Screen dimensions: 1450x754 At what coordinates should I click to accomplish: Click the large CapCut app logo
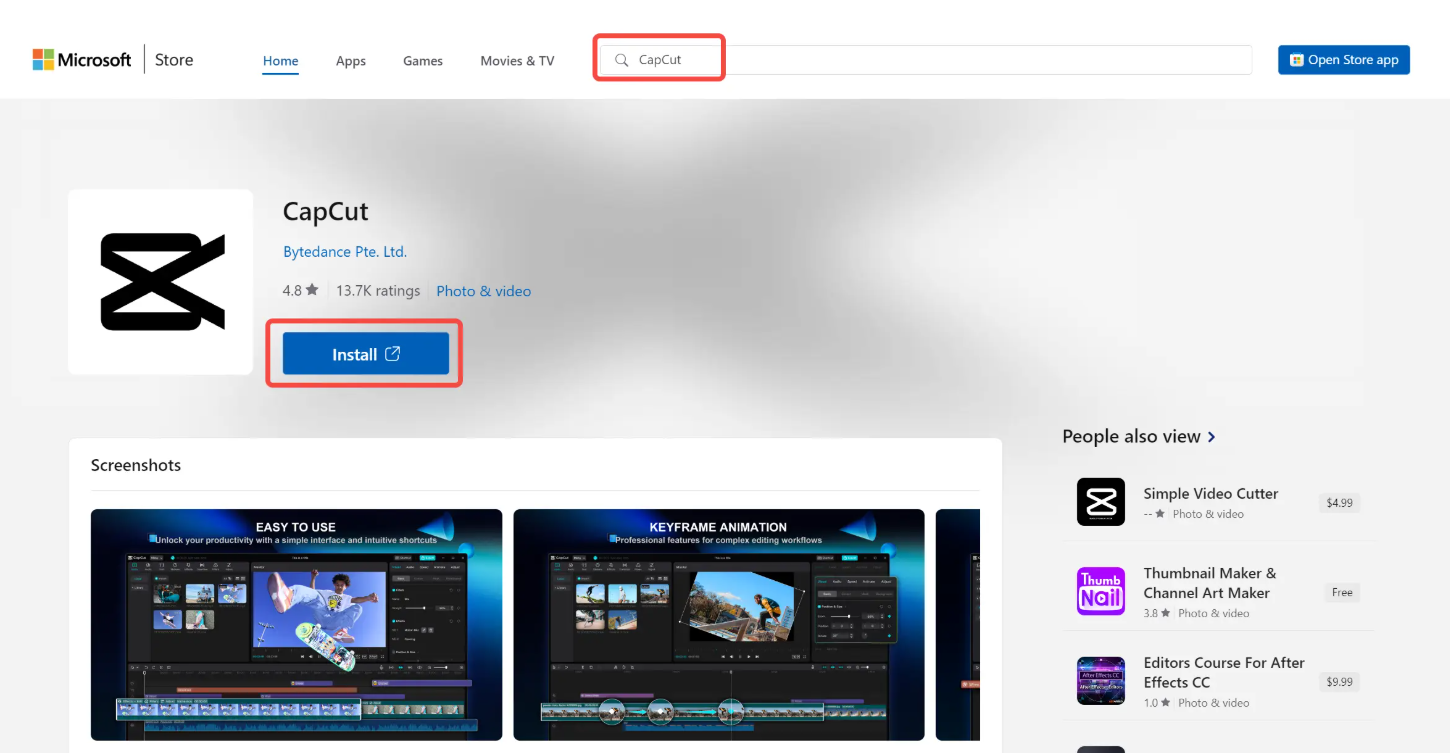pos(161,282)
